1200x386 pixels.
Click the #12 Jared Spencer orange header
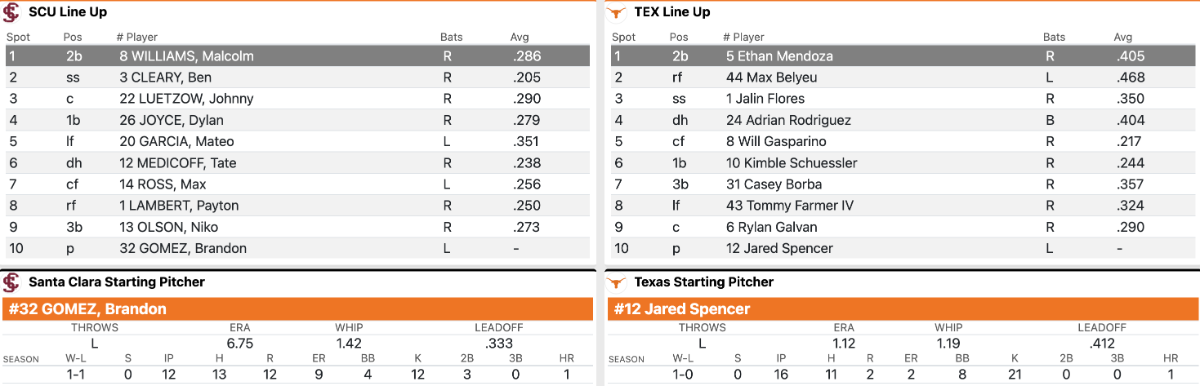[x=901, y=308]
